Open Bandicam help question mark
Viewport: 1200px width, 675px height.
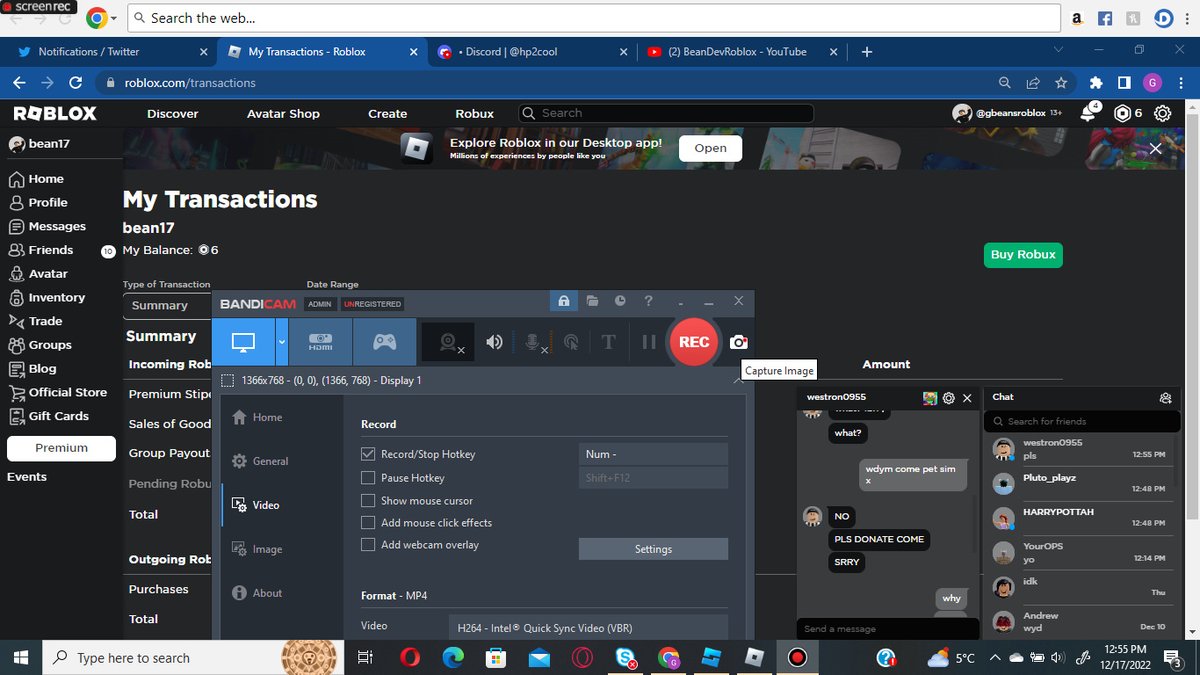tap(648, 301)
